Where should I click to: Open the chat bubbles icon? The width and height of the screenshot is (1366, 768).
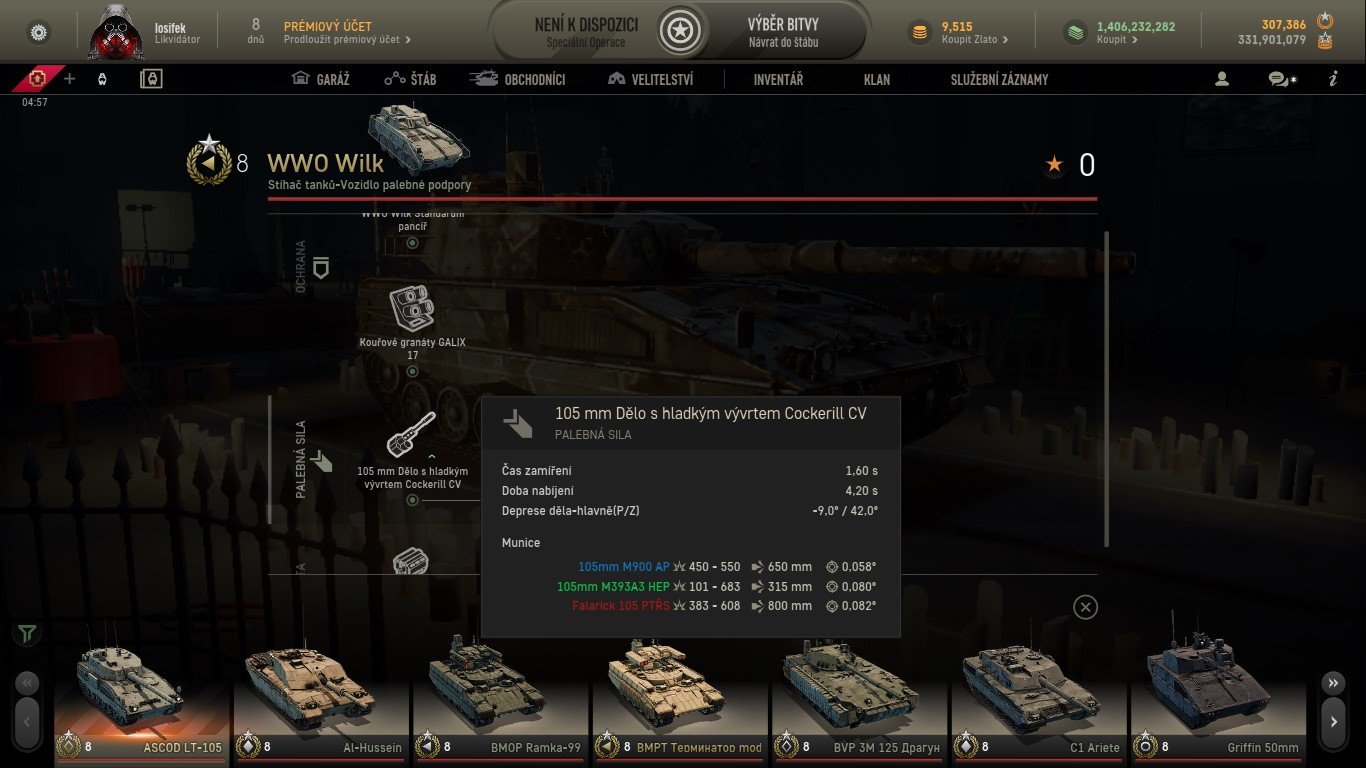click(x=1281, y=79)
